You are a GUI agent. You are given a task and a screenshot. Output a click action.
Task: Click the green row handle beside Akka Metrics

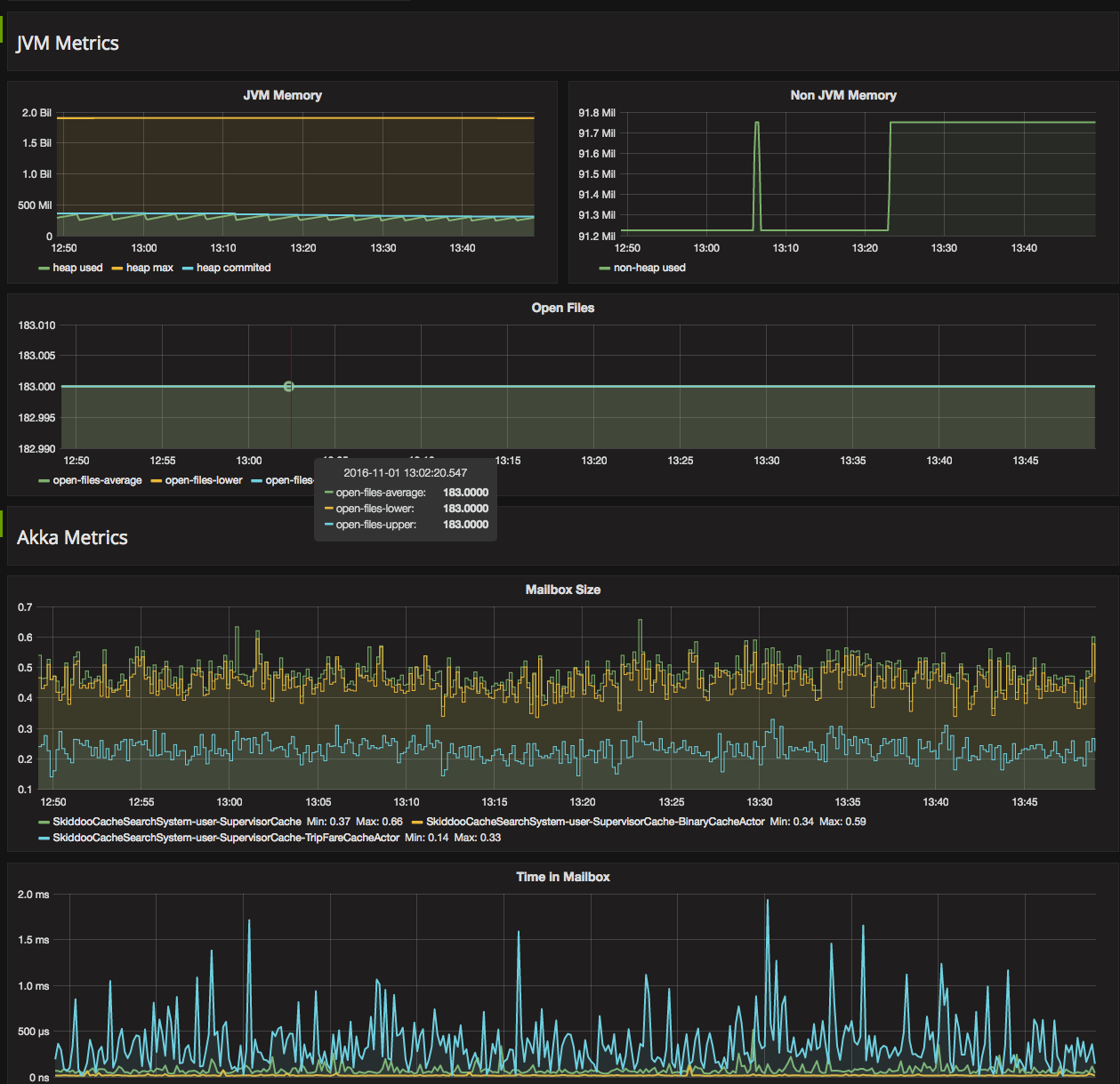tap(2, 524)
